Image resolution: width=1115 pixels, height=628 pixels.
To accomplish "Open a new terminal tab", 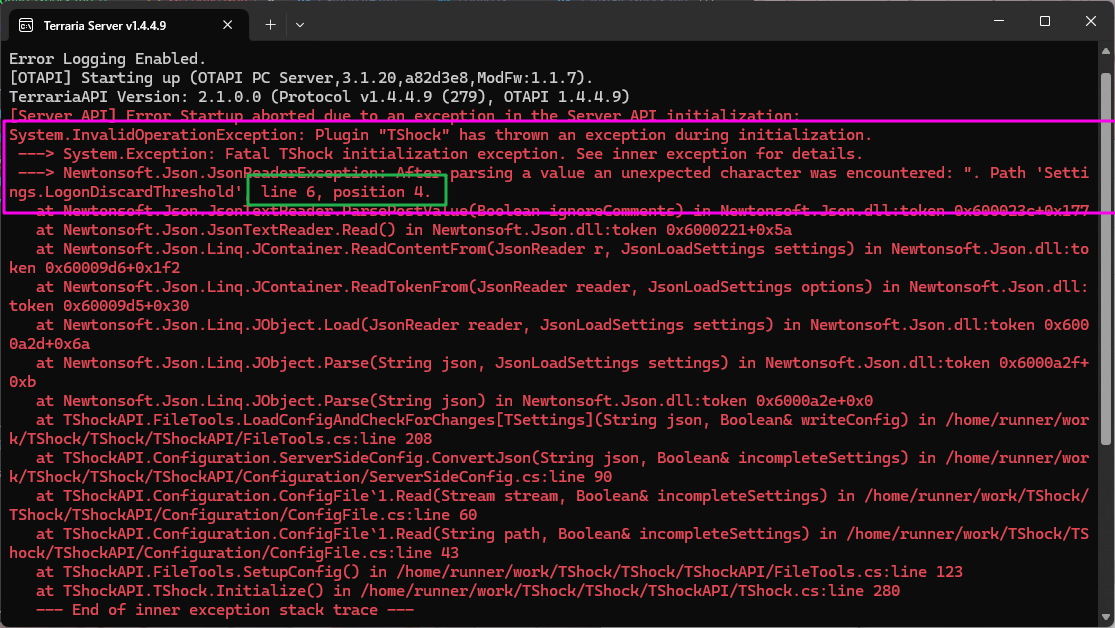I will click(270, 25).
